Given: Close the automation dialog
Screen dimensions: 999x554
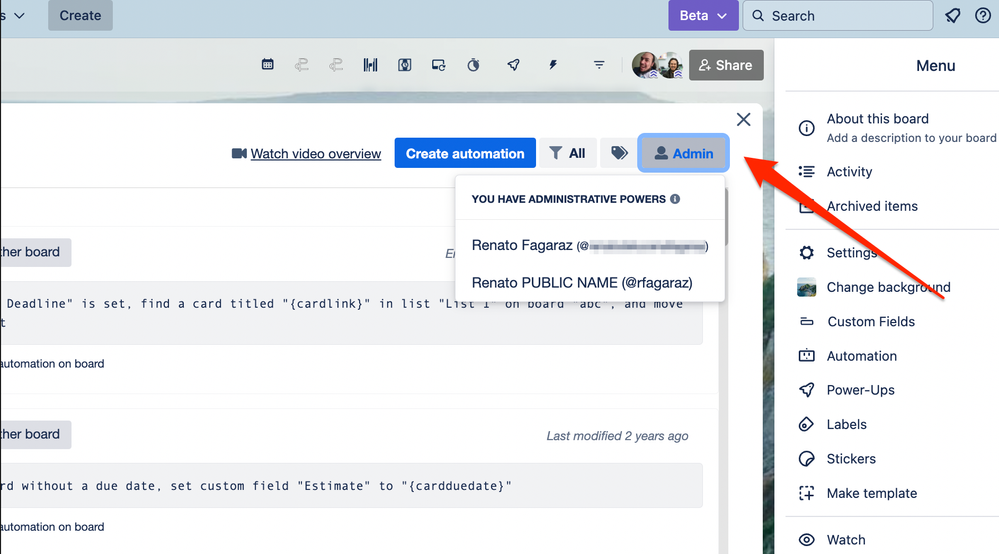Looking at the screenshot, I should (x=744, y=119).
